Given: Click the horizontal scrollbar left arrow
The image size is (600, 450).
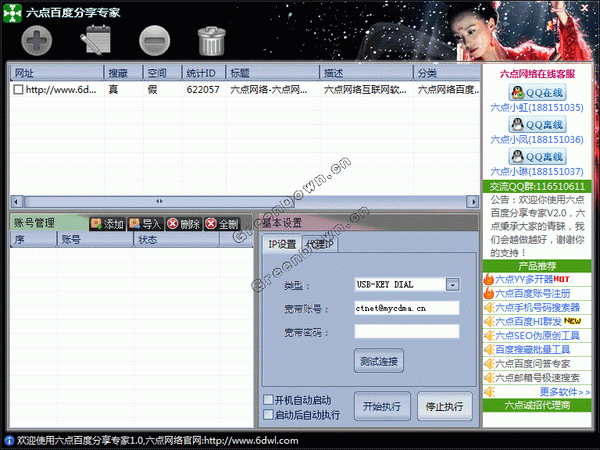Looking at the screenshot, I should pos(16,201).
